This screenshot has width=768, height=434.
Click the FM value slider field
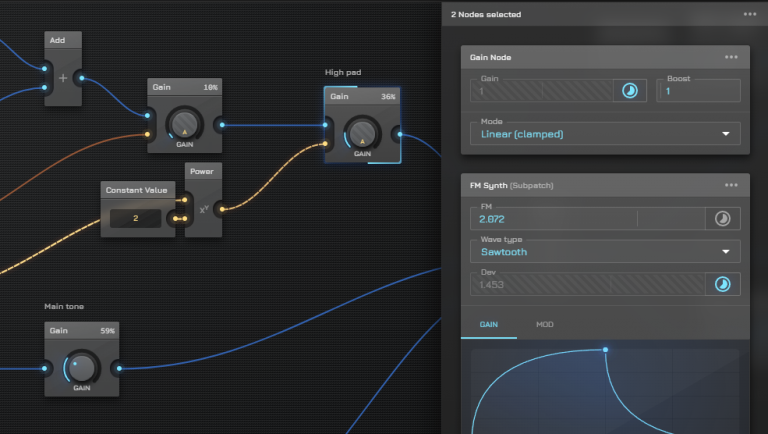(x=588, y=219)
